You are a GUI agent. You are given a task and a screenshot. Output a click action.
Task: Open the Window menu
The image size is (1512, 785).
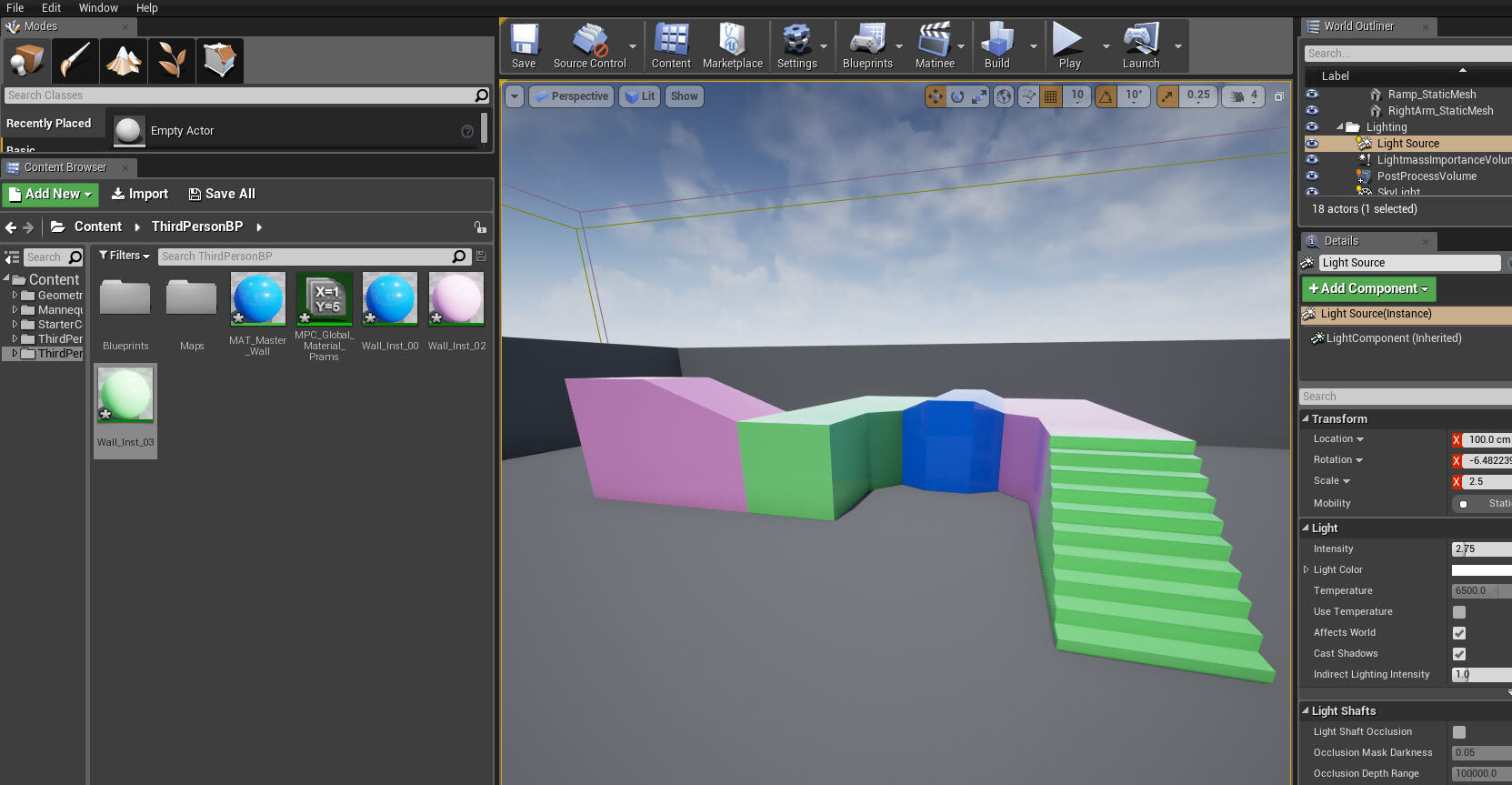tap(98, 8)
